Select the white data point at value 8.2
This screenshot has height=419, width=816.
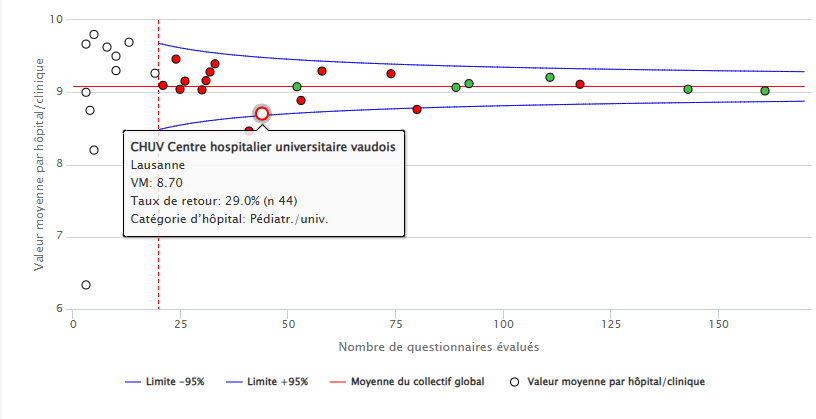94,150
